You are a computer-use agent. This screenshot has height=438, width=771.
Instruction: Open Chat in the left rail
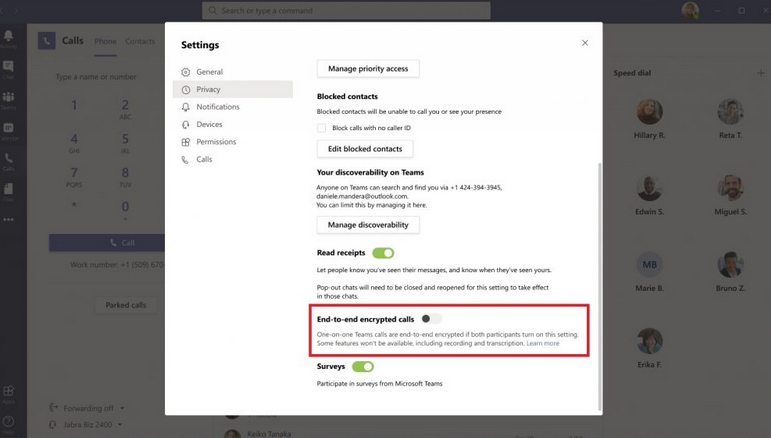point(8,70)
